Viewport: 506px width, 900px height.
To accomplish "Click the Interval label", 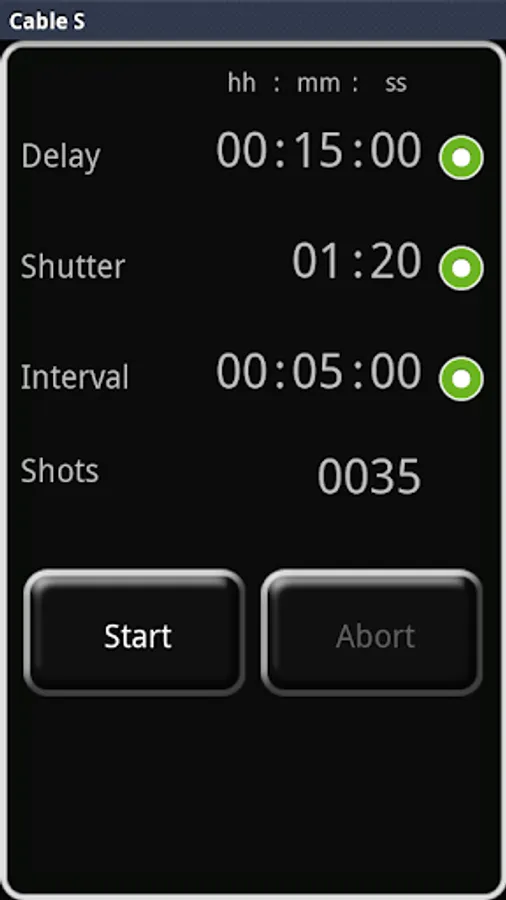I will click(75, 377).
